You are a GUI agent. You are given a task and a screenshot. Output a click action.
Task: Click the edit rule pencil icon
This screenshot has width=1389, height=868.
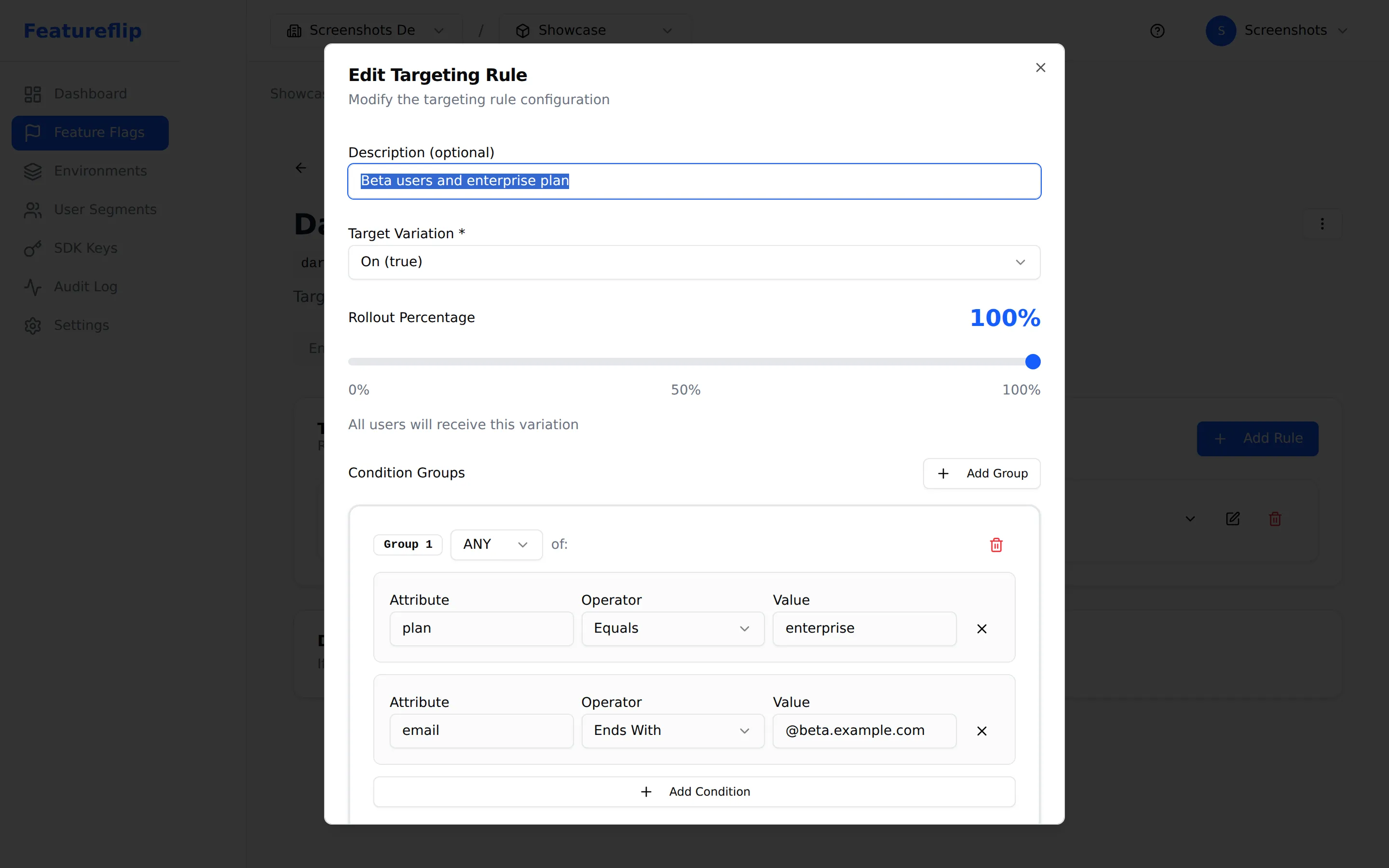(x=1232, y=519)
